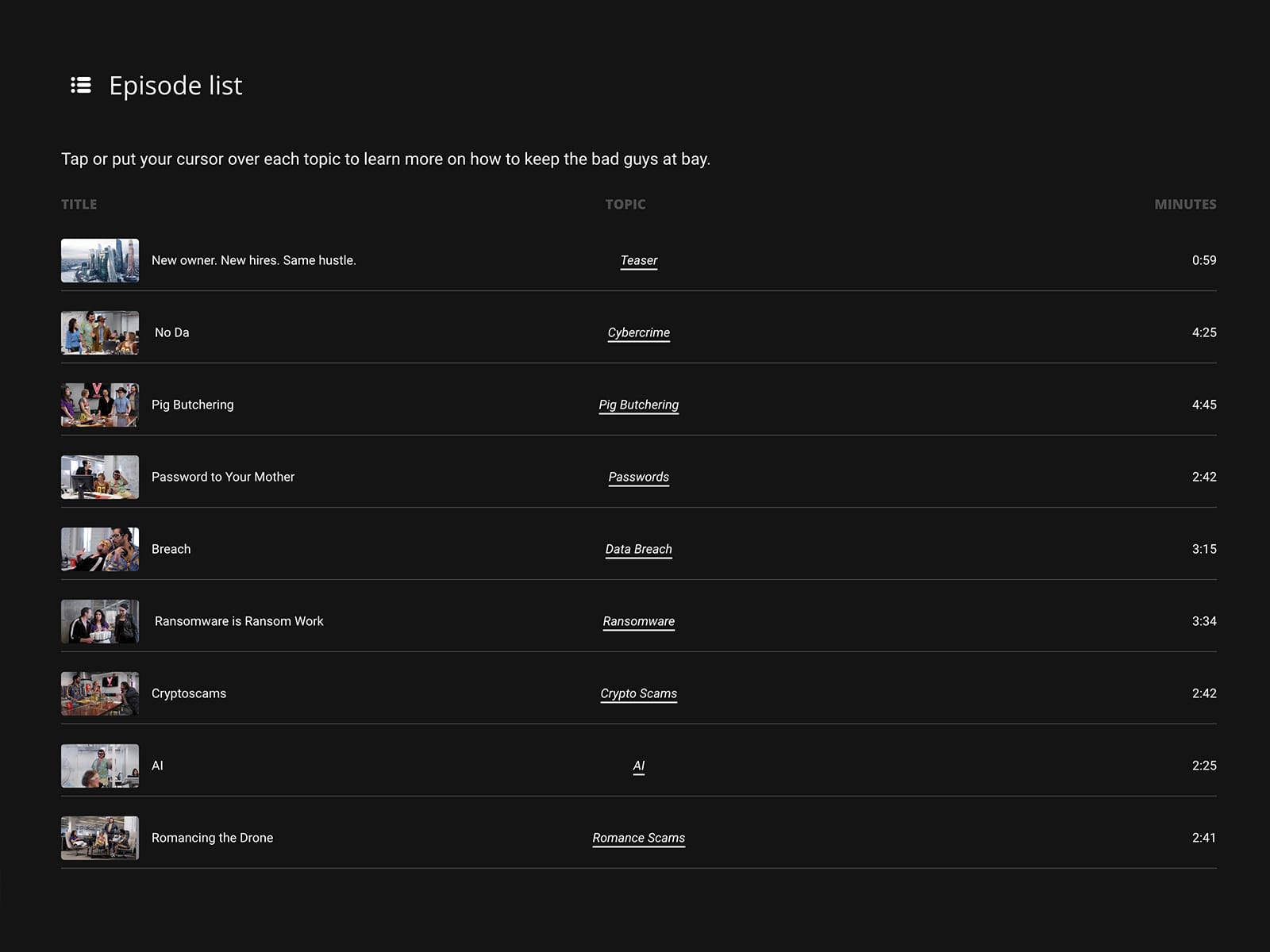Select the thumbnail beside the Pig Butchering title
The image size is (1270, 952).
[x=100, y=405]
